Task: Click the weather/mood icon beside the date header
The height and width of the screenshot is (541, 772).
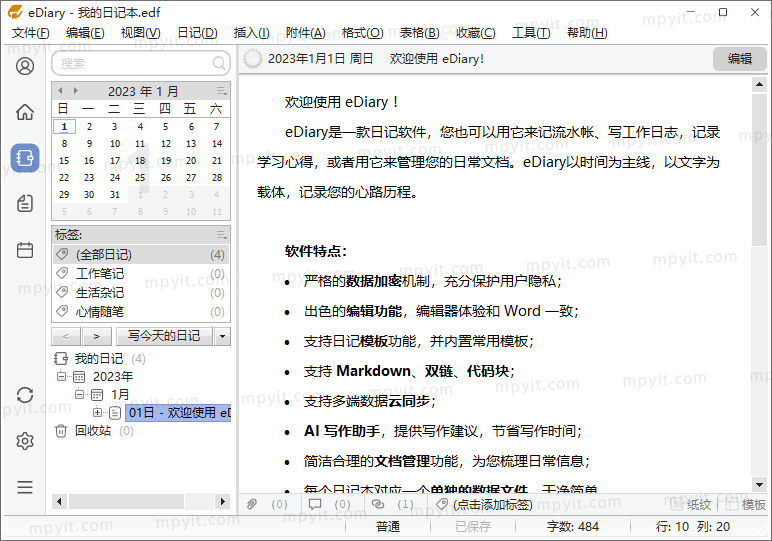Action: 253,59
